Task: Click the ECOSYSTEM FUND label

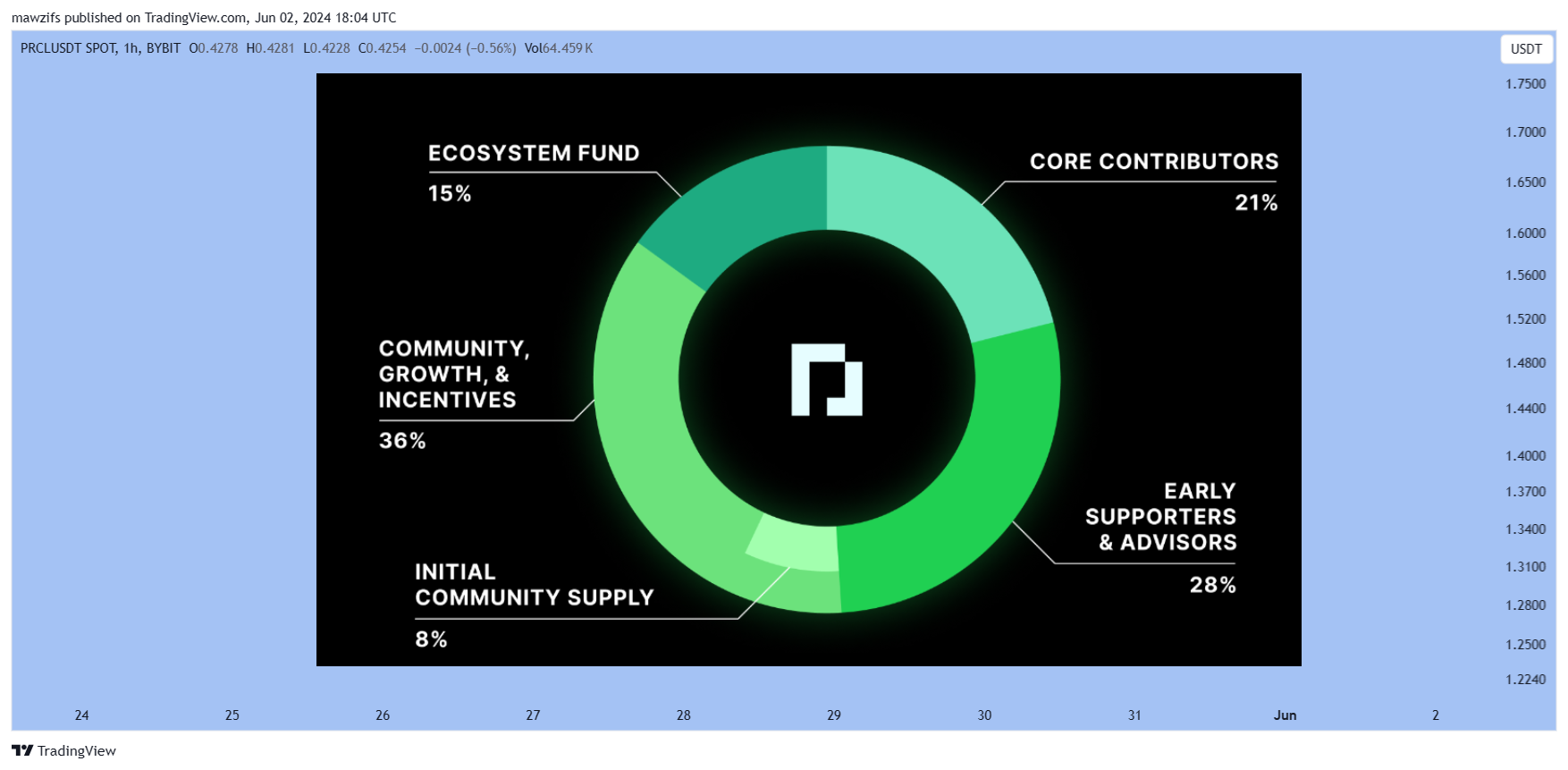Action: pyautogui.click(x=534, y=153)
